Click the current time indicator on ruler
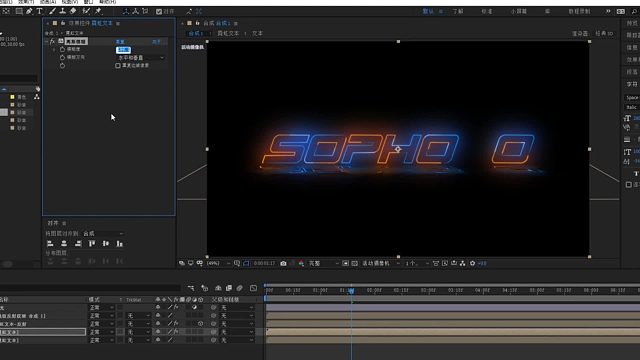 [351, 291]
